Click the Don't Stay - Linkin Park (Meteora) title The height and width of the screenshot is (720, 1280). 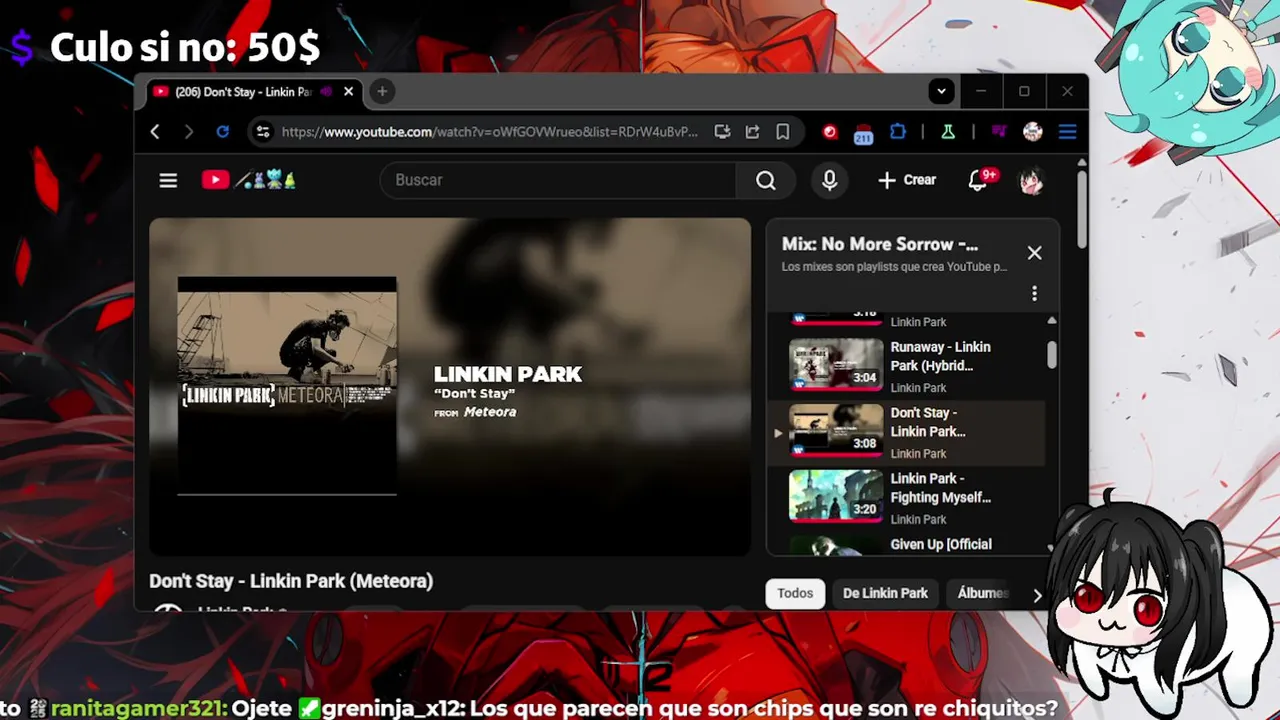[291, 581]
